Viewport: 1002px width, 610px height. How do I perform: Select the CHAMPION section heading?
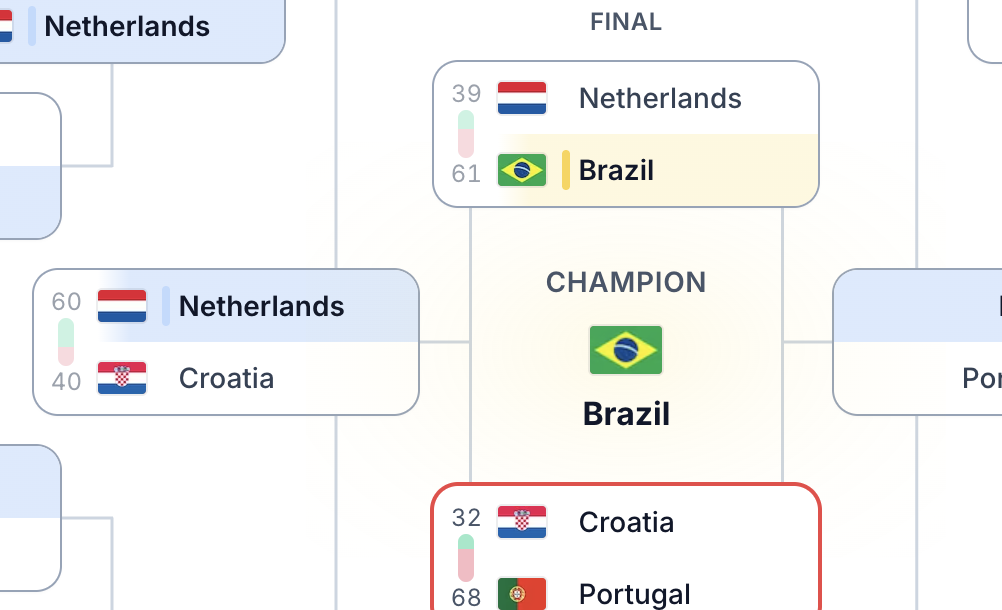[x=625, y=282]
